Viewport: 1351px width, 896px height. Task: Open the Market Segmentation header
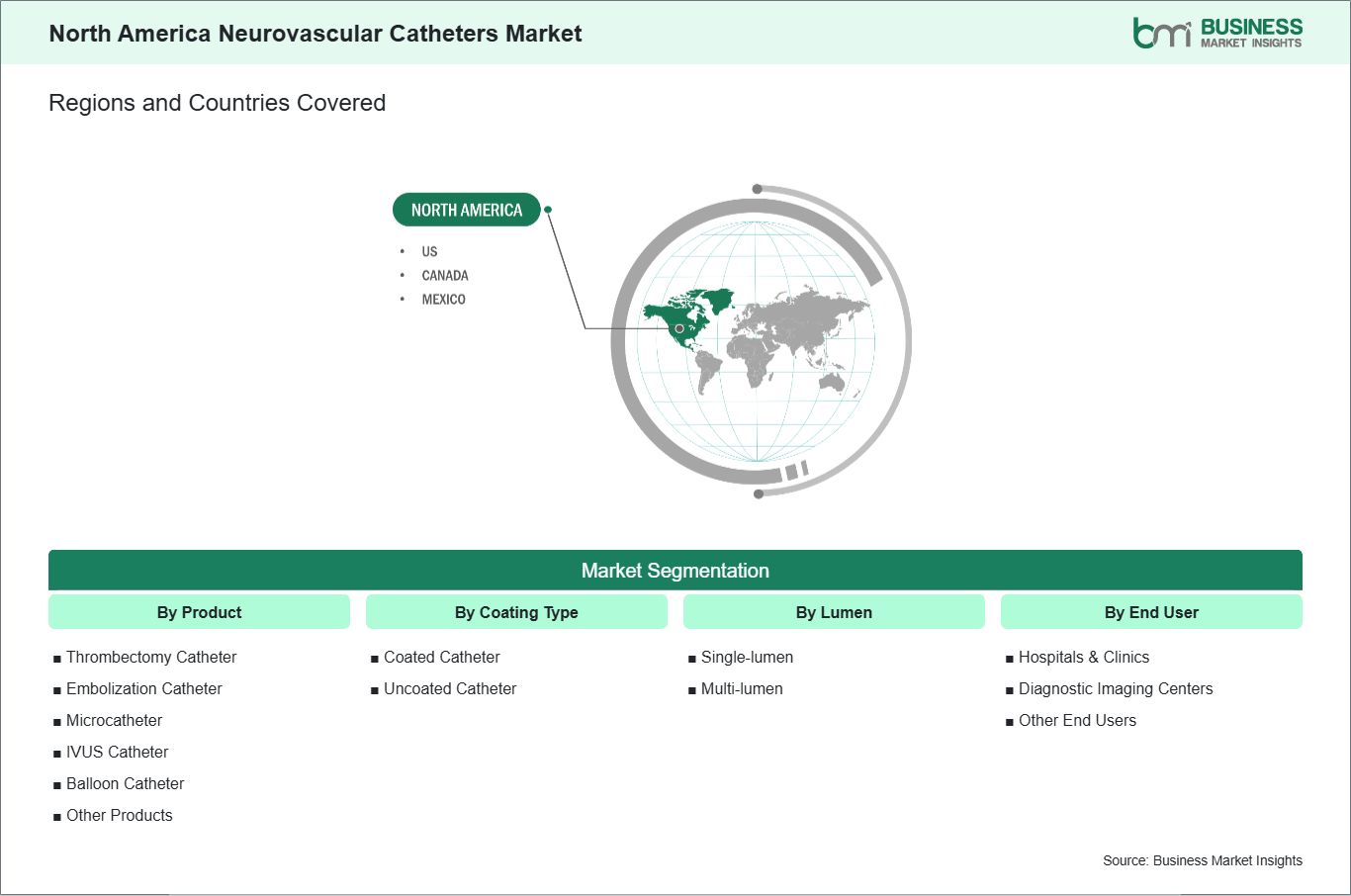[675, 571]
